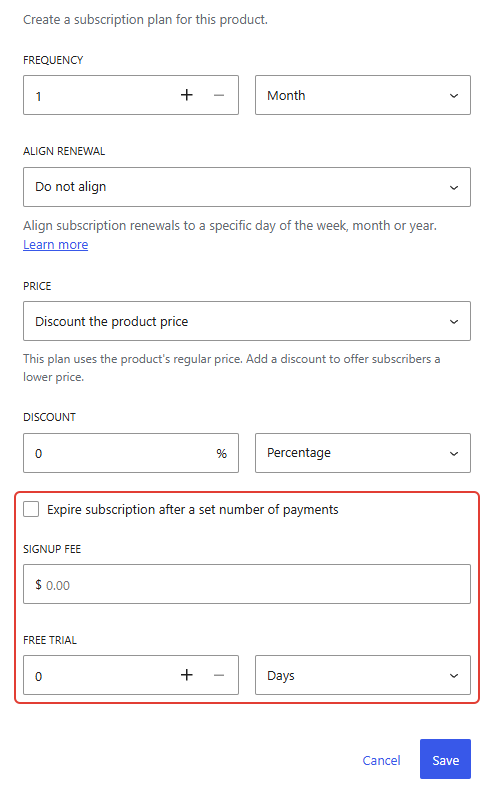The image size is (494, 793).
Task: Open the Days free trial unit dropdown
Action: click(x=363, y=675)
